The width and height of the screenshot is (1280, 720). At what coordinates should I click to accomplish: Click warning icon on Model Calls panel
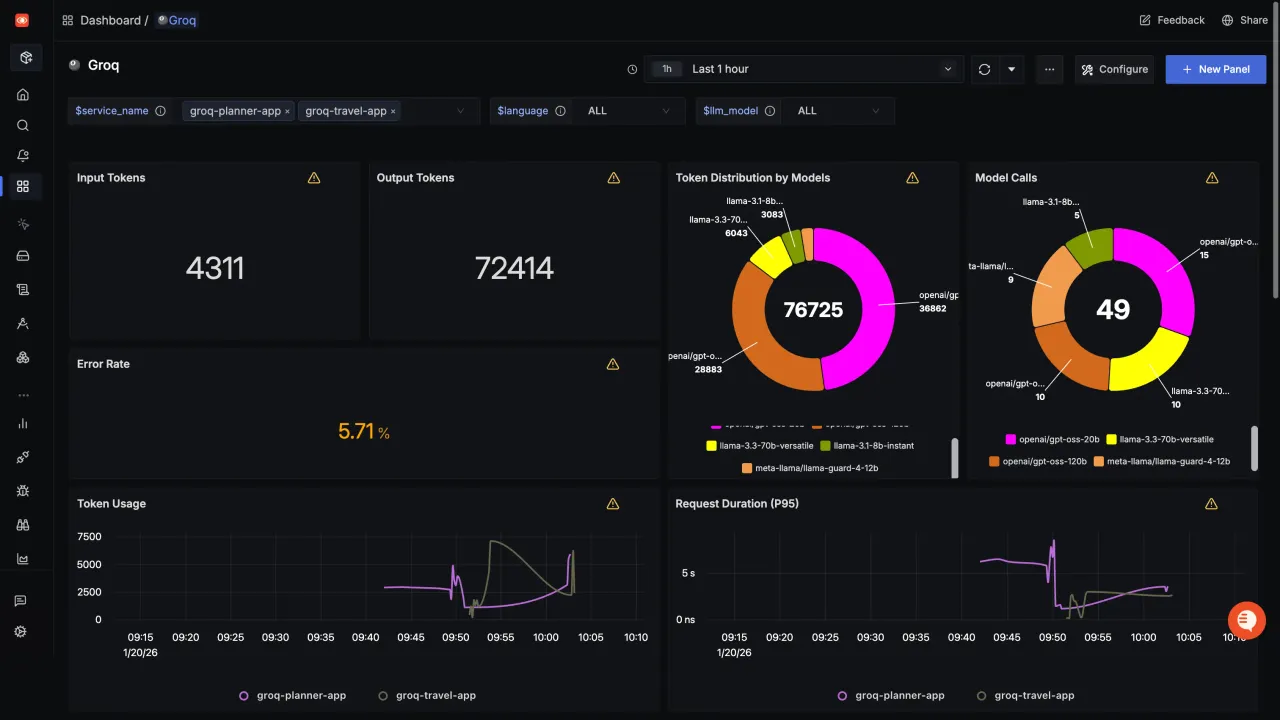tap(1212, 178)
